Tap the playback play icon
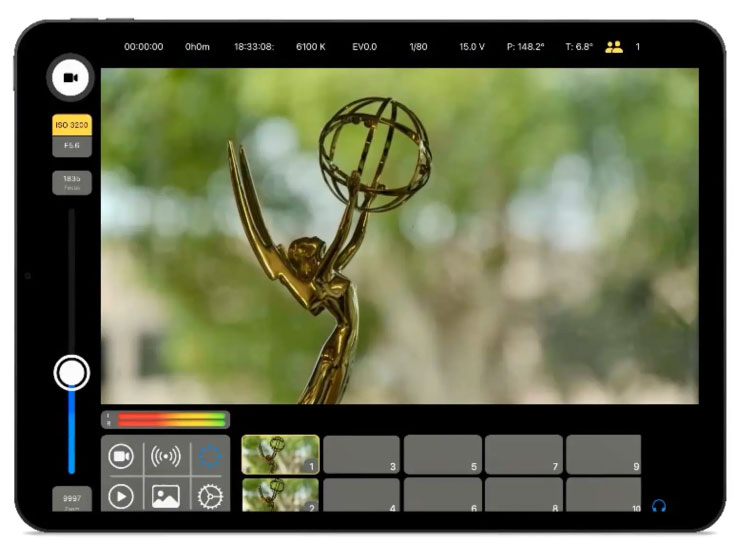The width and height of the screenshot is (737, 553). click(121, 496)
